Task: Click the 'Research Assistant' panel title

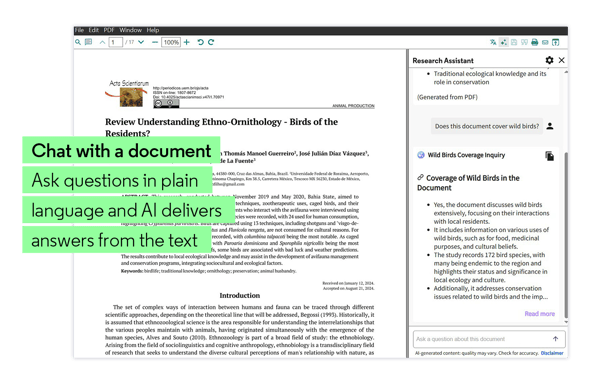Action: [x=443, y=60]
